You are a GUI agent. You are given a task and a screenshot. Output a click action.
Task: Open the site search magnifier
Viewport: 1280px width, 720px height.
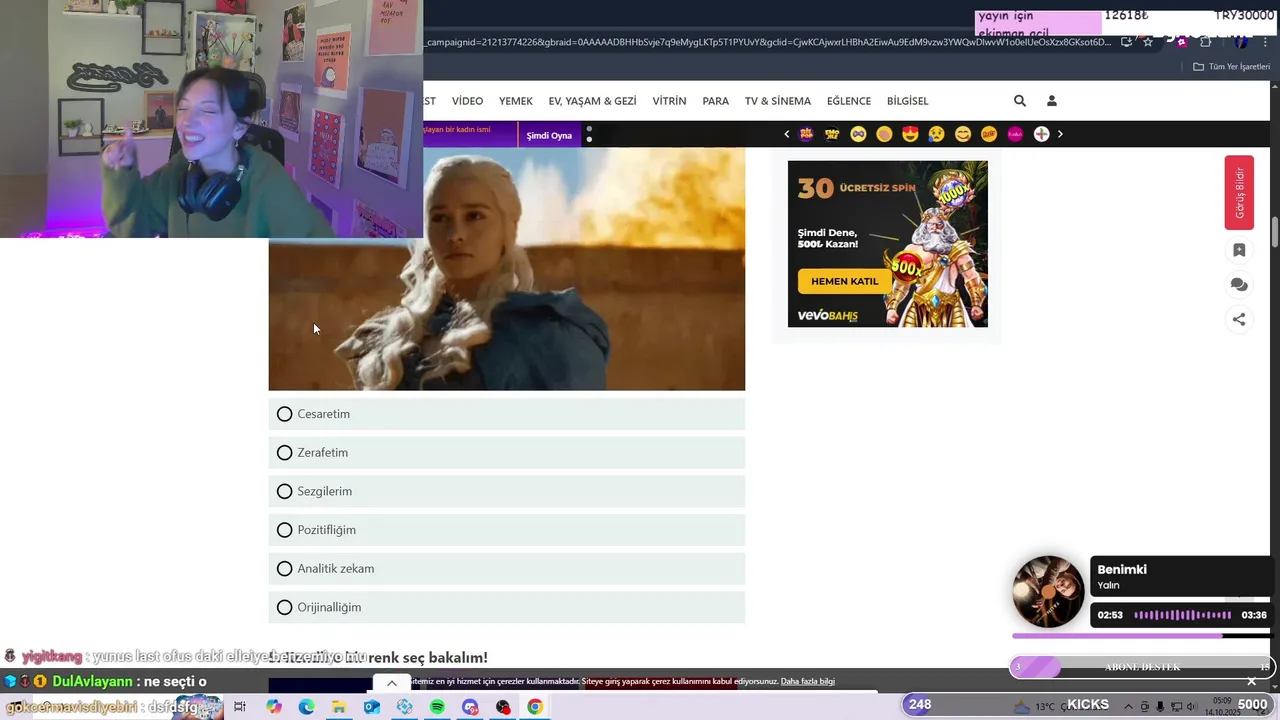1020,101
